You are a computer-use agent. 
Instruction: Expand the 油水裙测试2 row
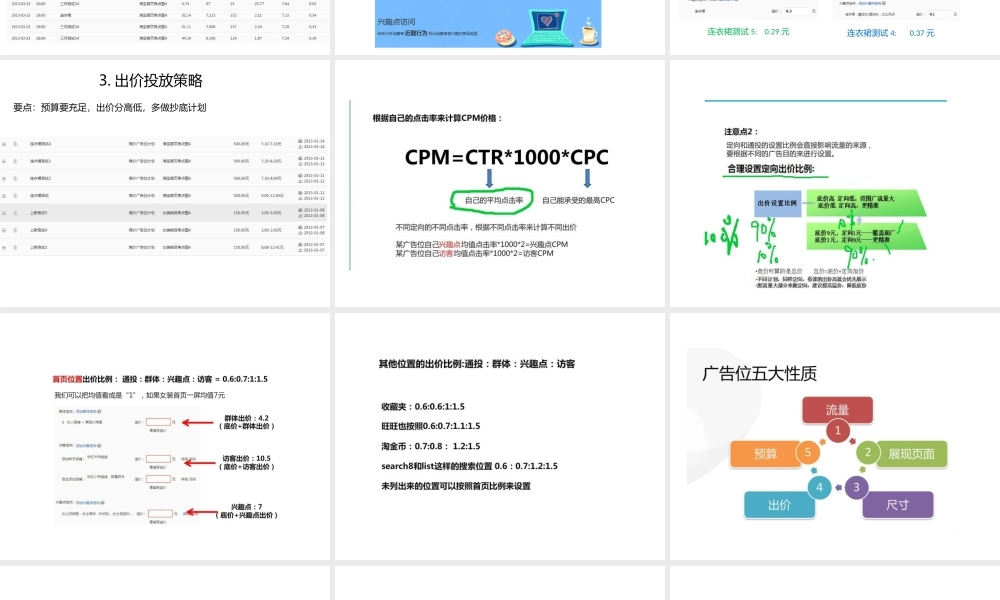(x=5, y=178)
